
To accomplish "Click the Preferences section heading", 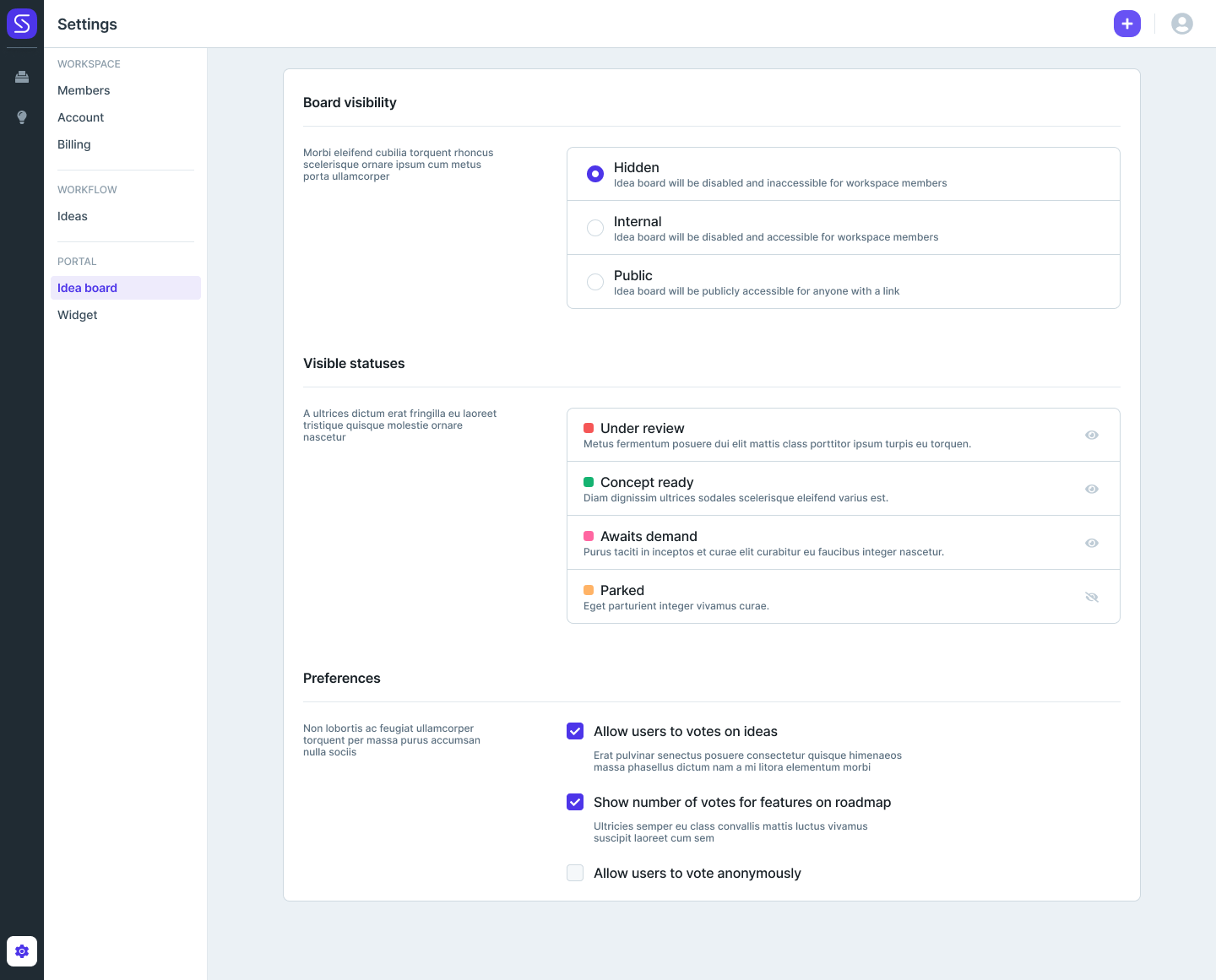I will [342, 678].
